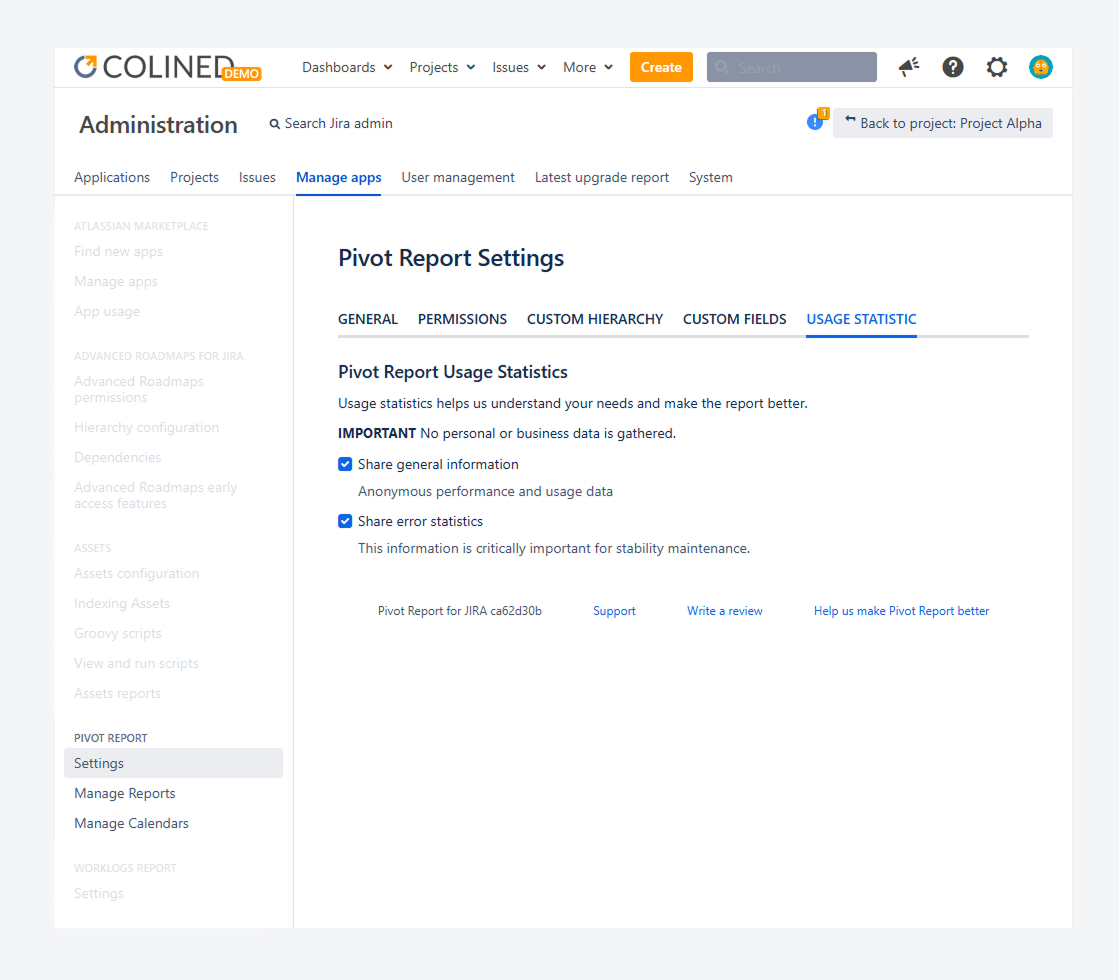Open Help us make Pivot Report better
The image size is (1119, 980).
point(901,611)
